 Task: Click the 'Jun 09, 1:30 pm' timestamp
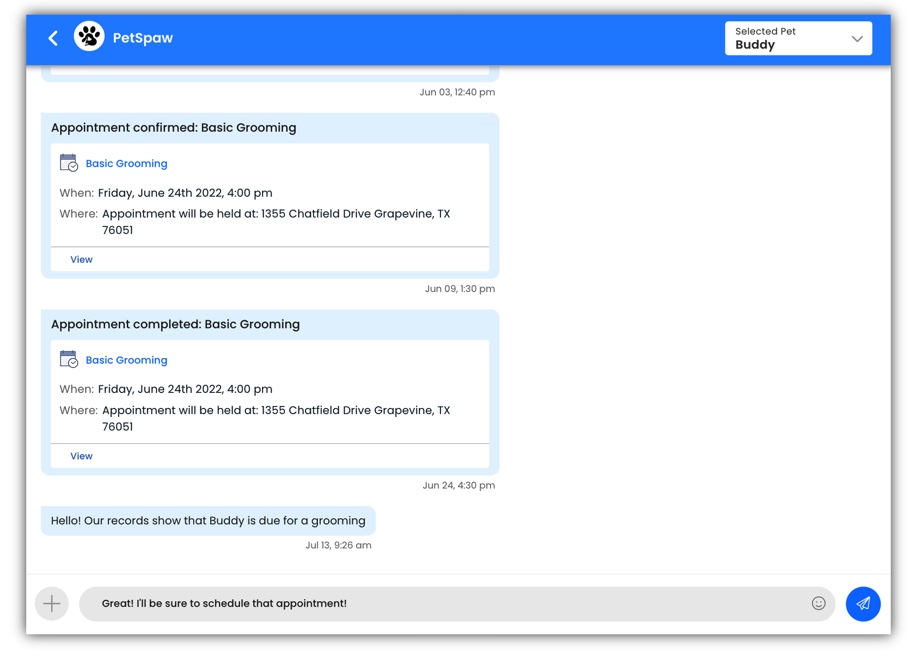point(460,288)
